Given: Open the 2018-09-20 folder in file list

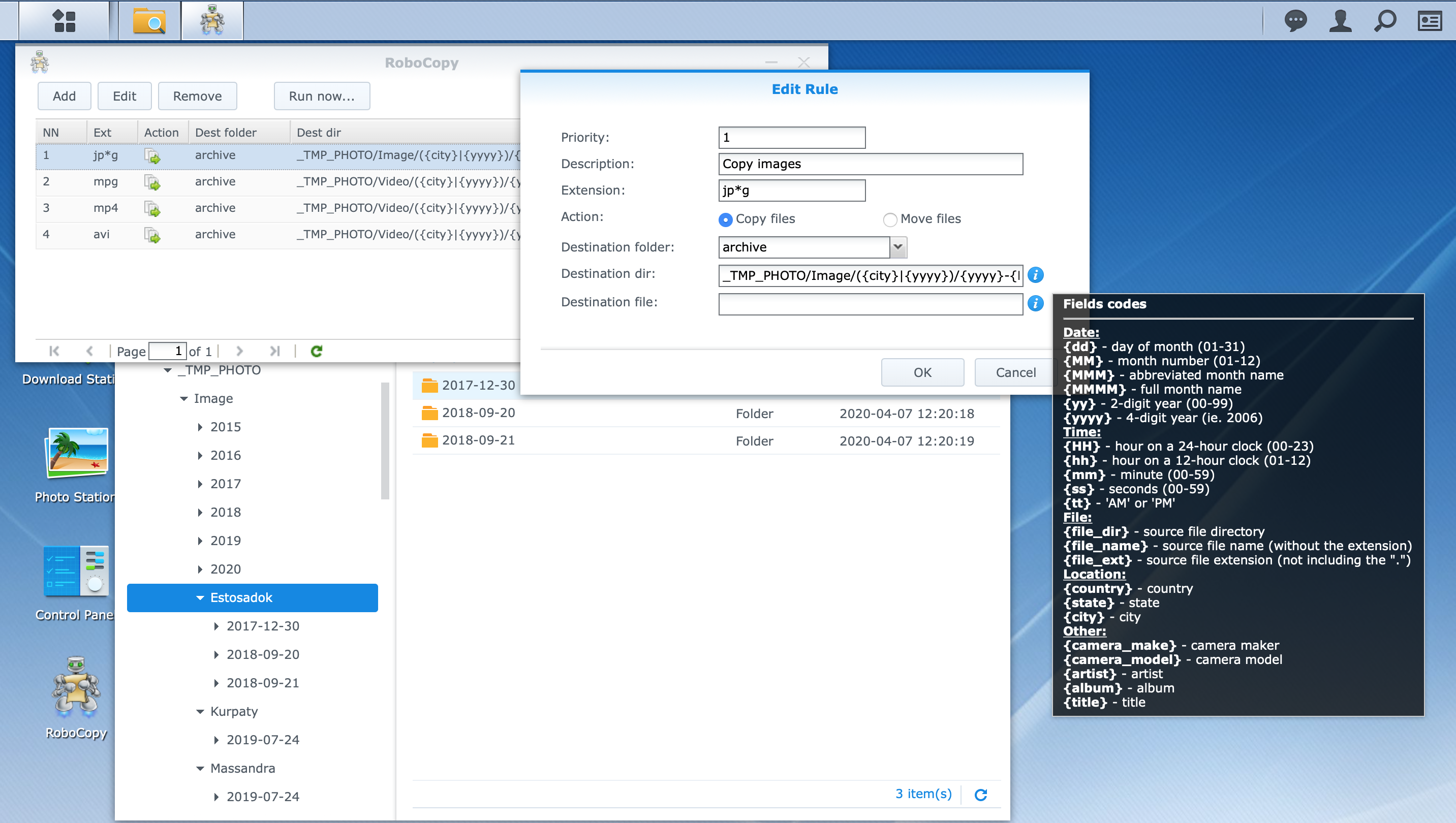Looking at the screenshot, I should coord(706,413).
